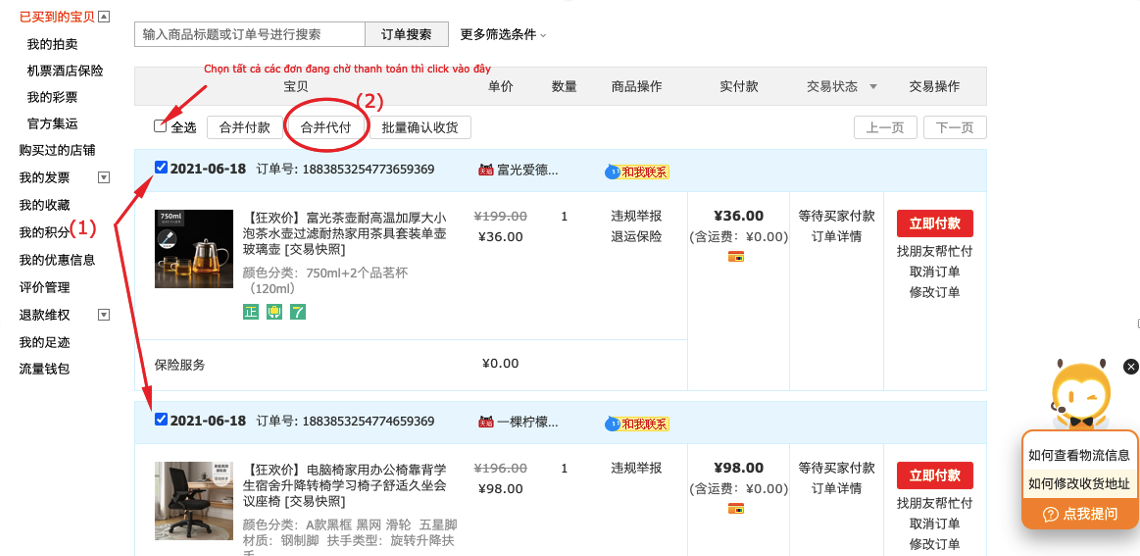1140x556 pixels.
Task: Expand the 退款维权 sidebar submenu
Action: pyautogui.click(x=103, y=315)
